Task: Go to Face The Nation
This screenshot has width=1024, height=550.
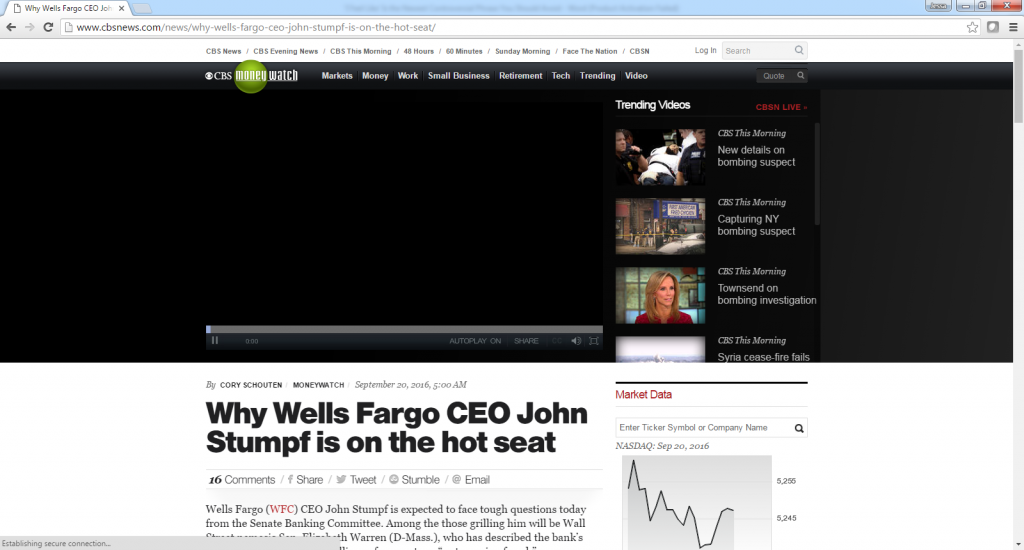Action: coord(590,51)
